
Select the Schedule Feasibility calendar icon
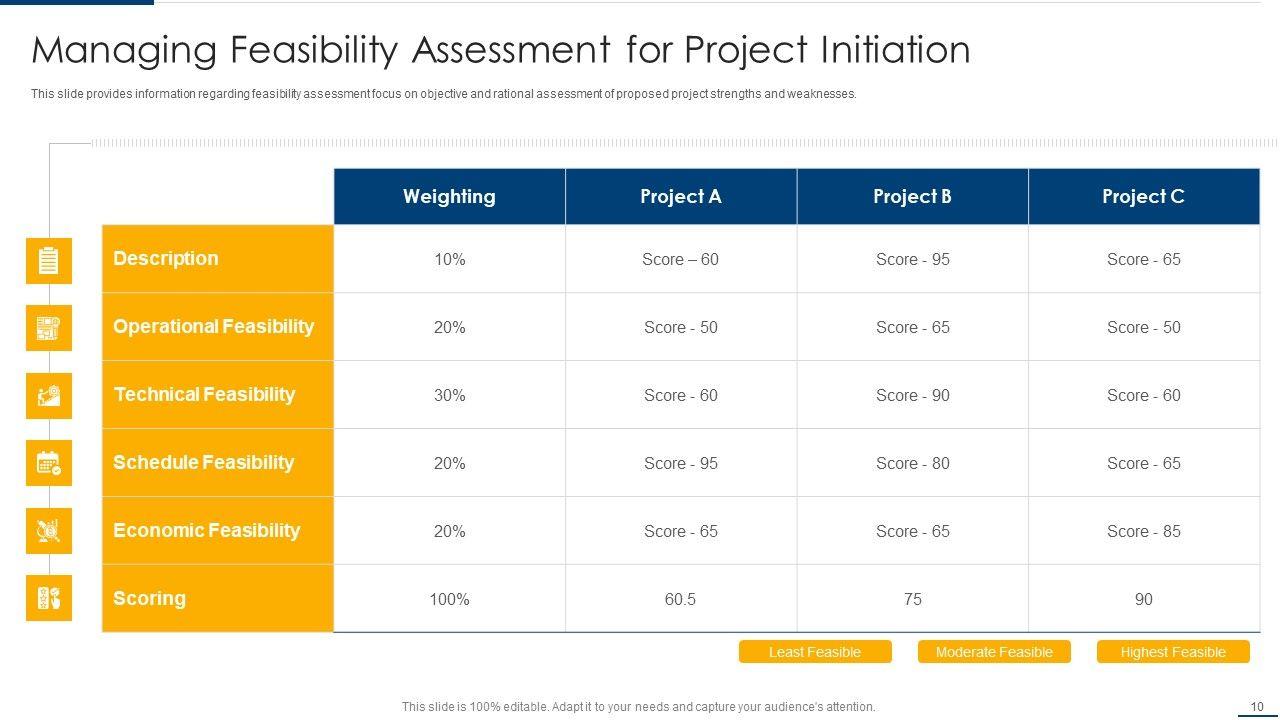click(x=48, y=463)
